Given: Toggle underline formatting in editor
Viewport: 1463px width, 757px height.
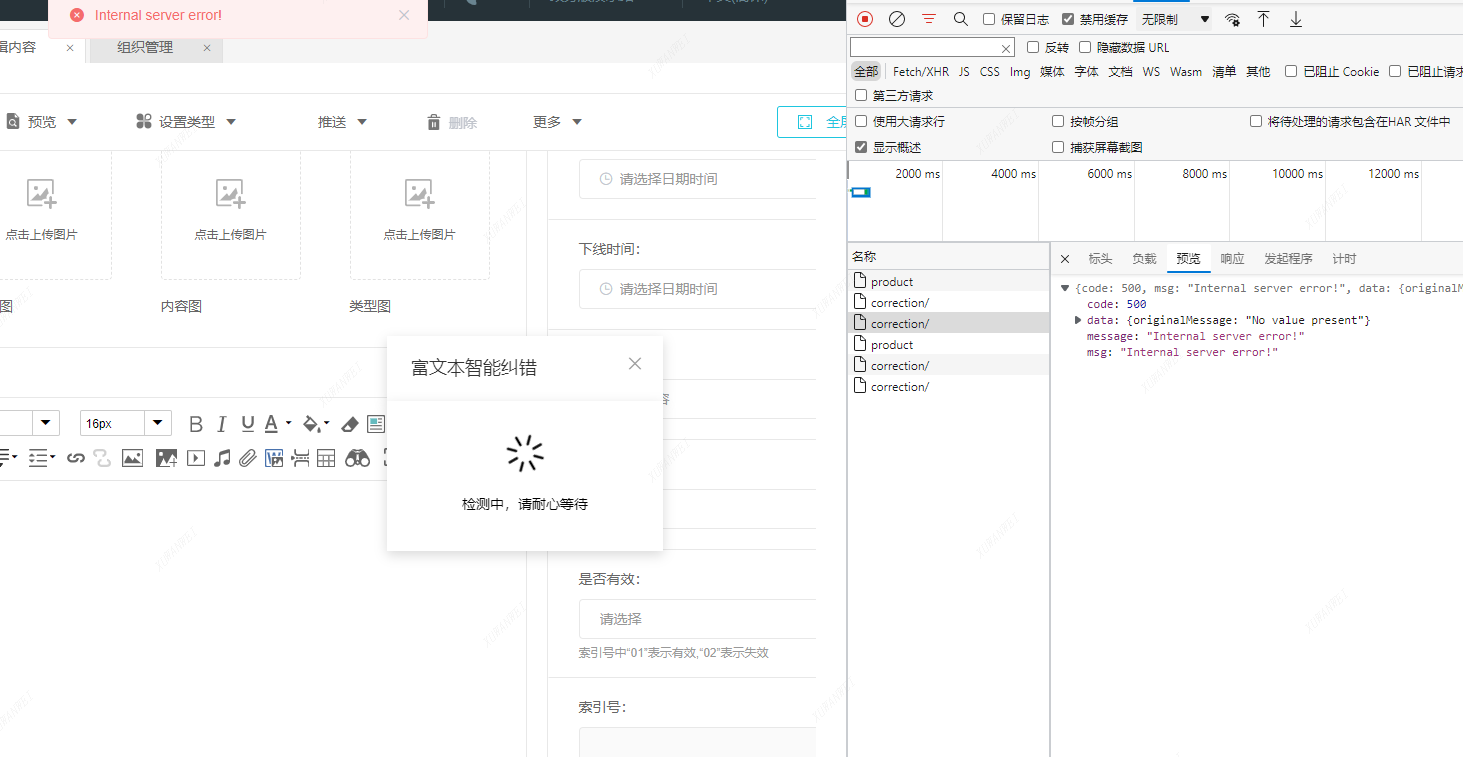Looking at the screenshot, I should [x=248, y=424].
